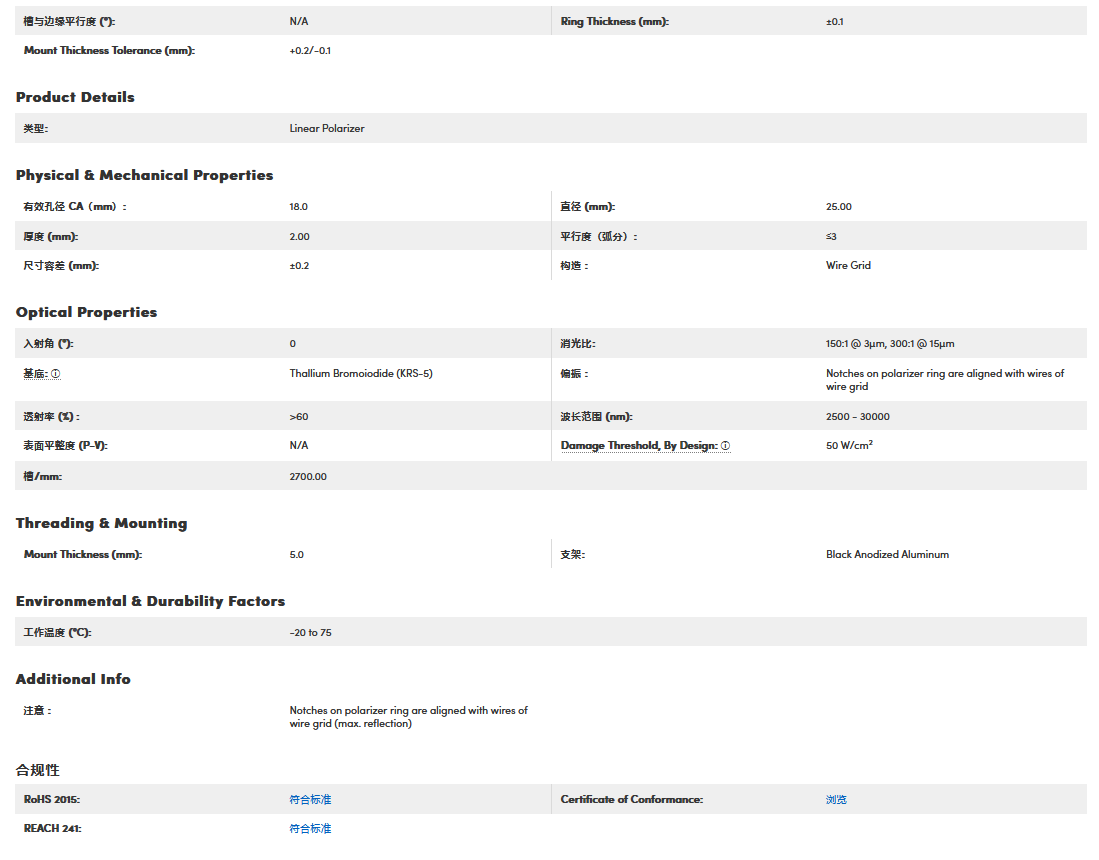Viewport: 1099px width, 860px height.
Task: Select the Environmental & Durability Factors heading
Action: pyautogui.click(x=150, y=601)
